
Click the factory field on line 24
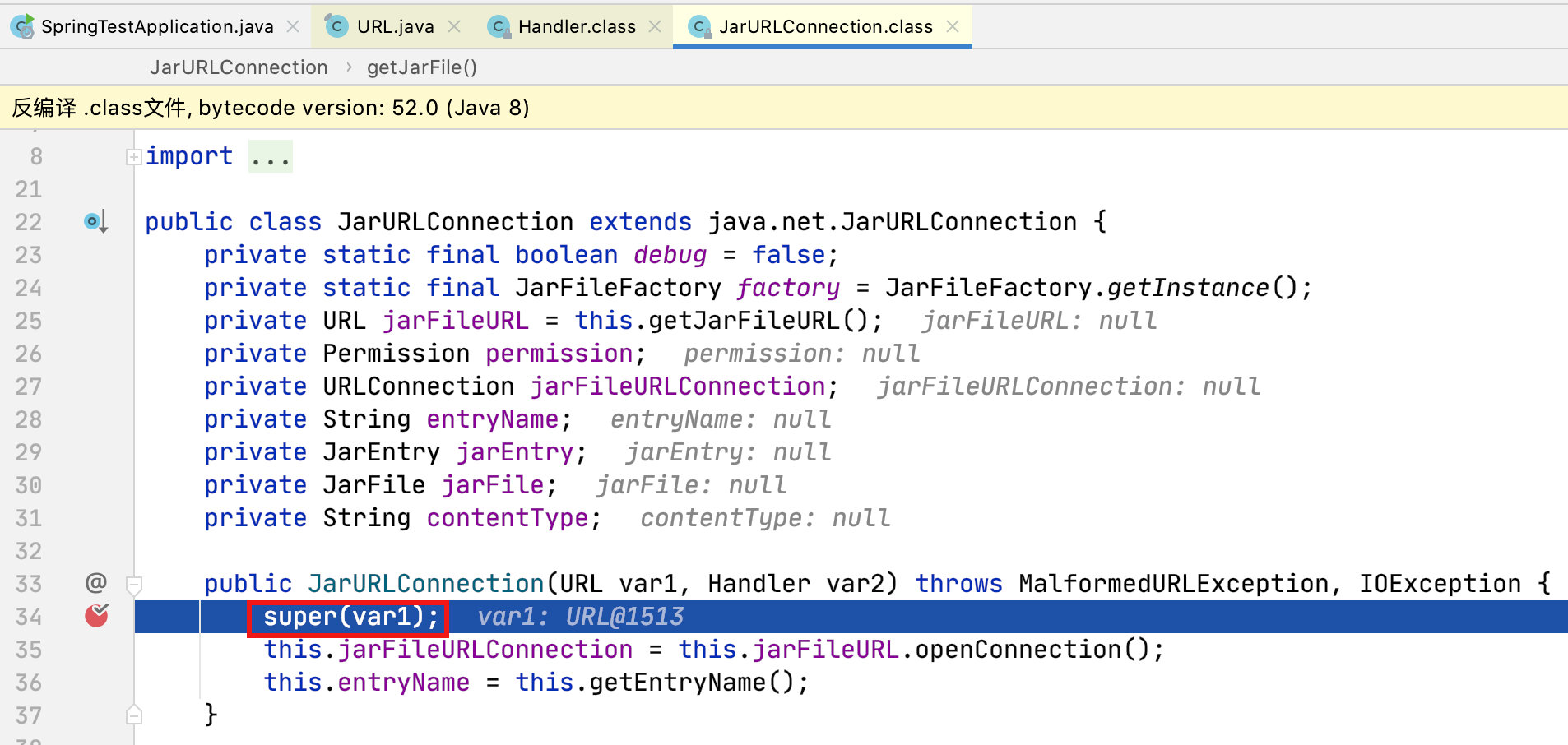[788, 288]
